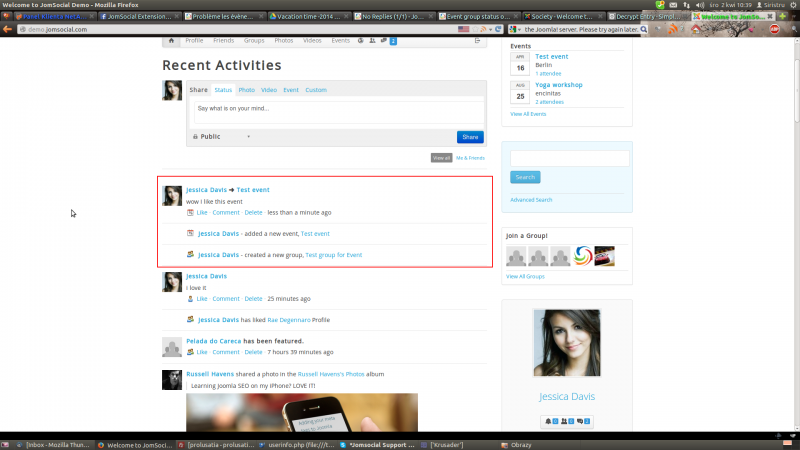800x450 pixels.
Task: Open Events menu in JomSocial toolbar
Action: [x=340, y=41]
